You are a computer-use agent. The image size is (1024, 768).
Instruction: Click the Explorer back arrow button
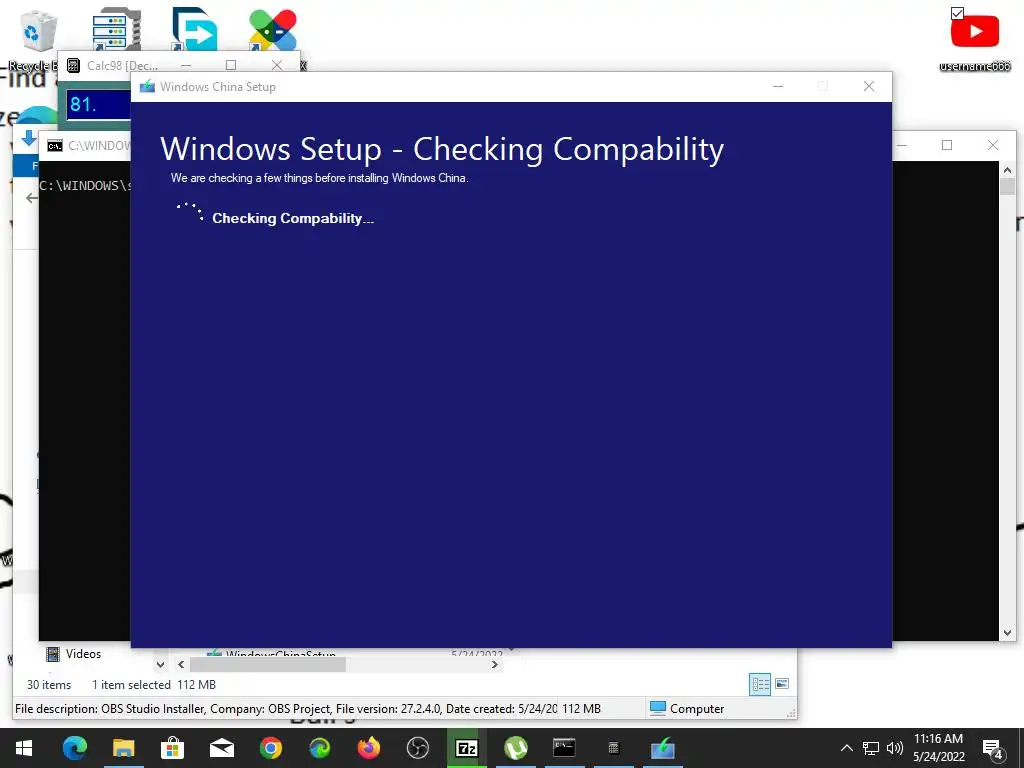point(31,198)
